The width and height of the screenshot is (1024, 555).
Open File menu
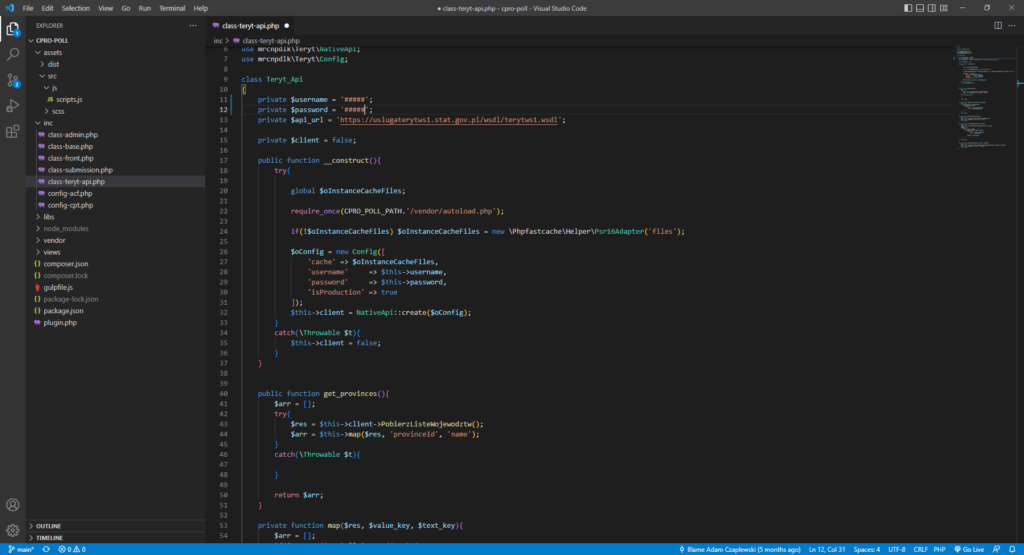[27, 8]
